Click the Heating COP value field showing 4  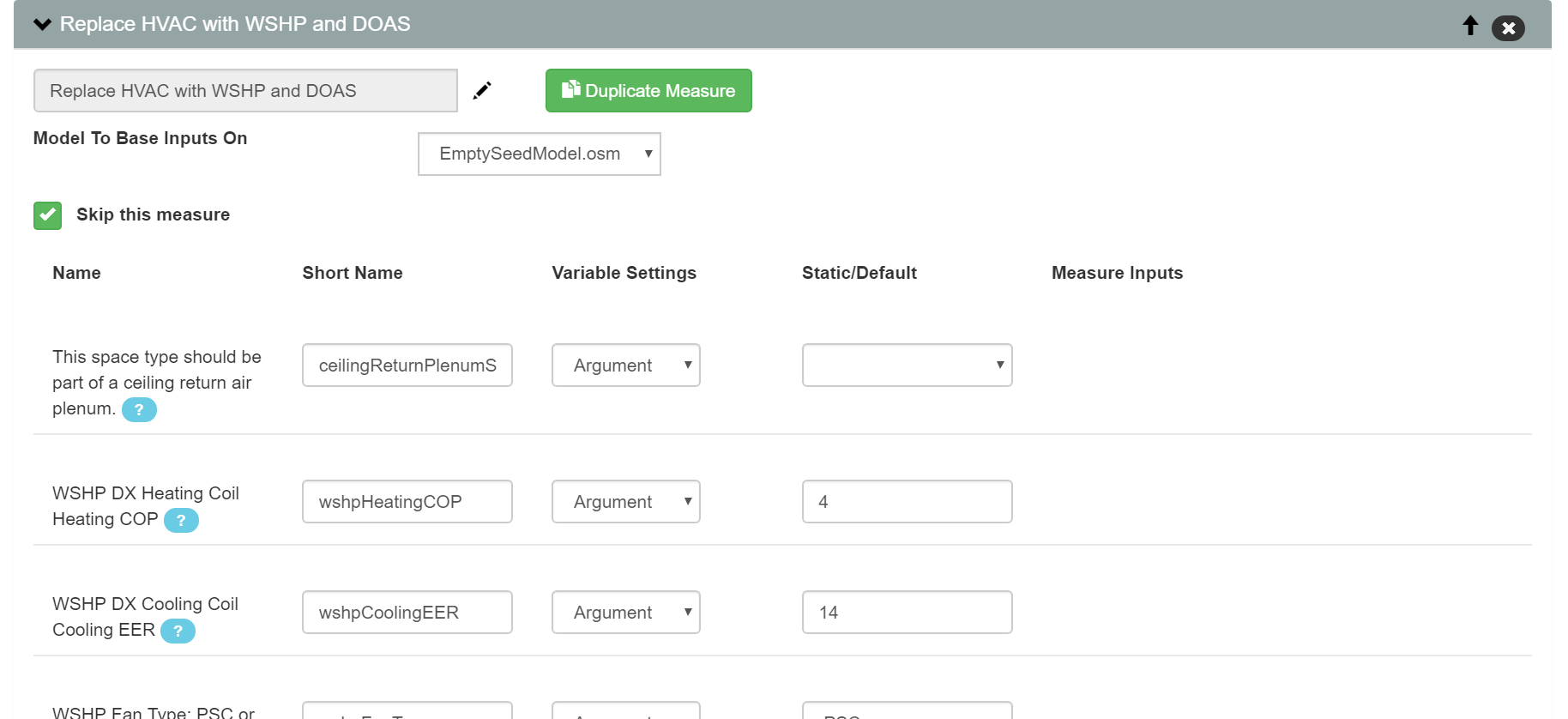point(908,502)
